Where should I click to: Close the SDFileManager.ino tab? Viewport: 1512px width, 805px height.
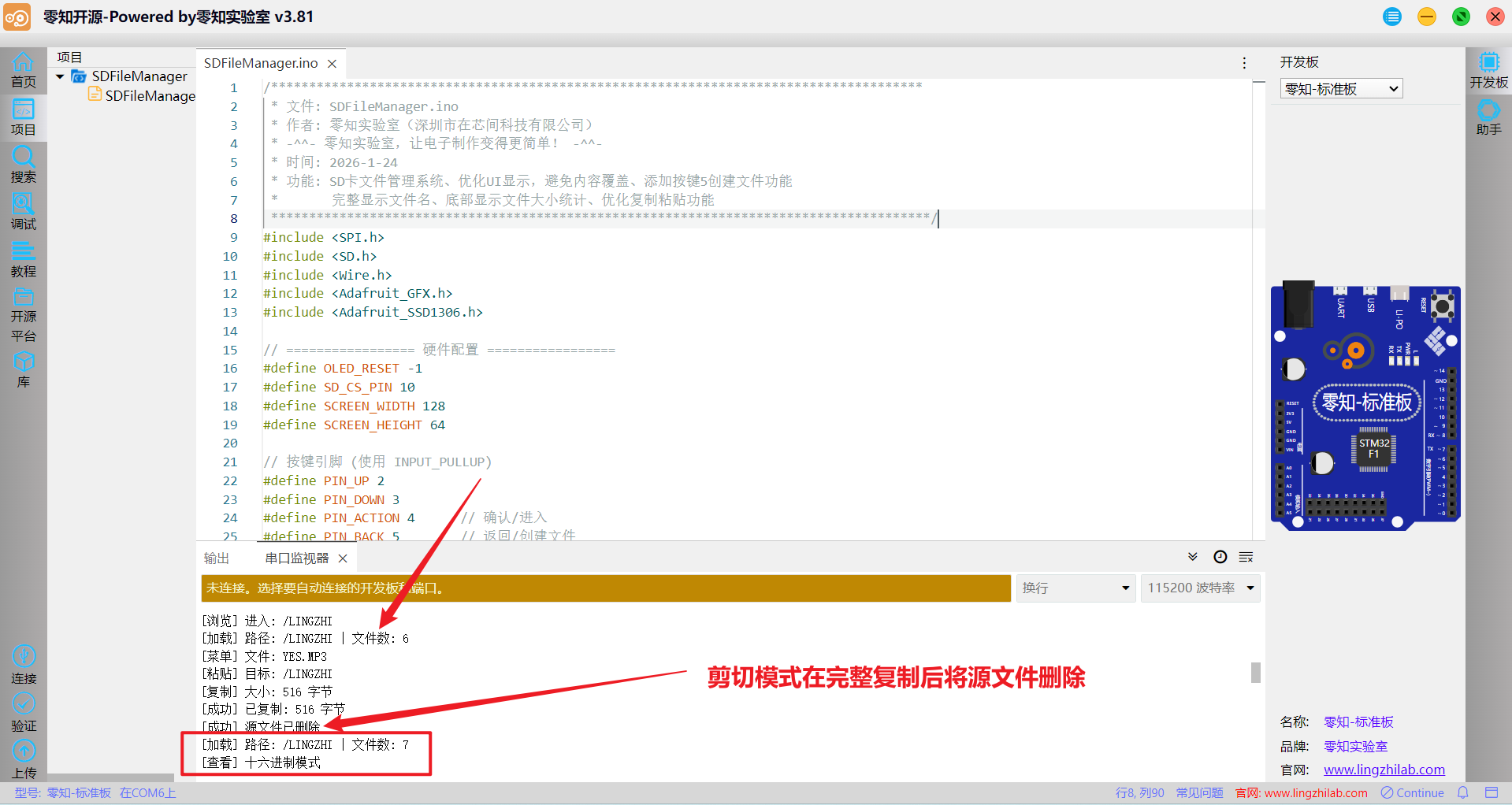[332, 64]
